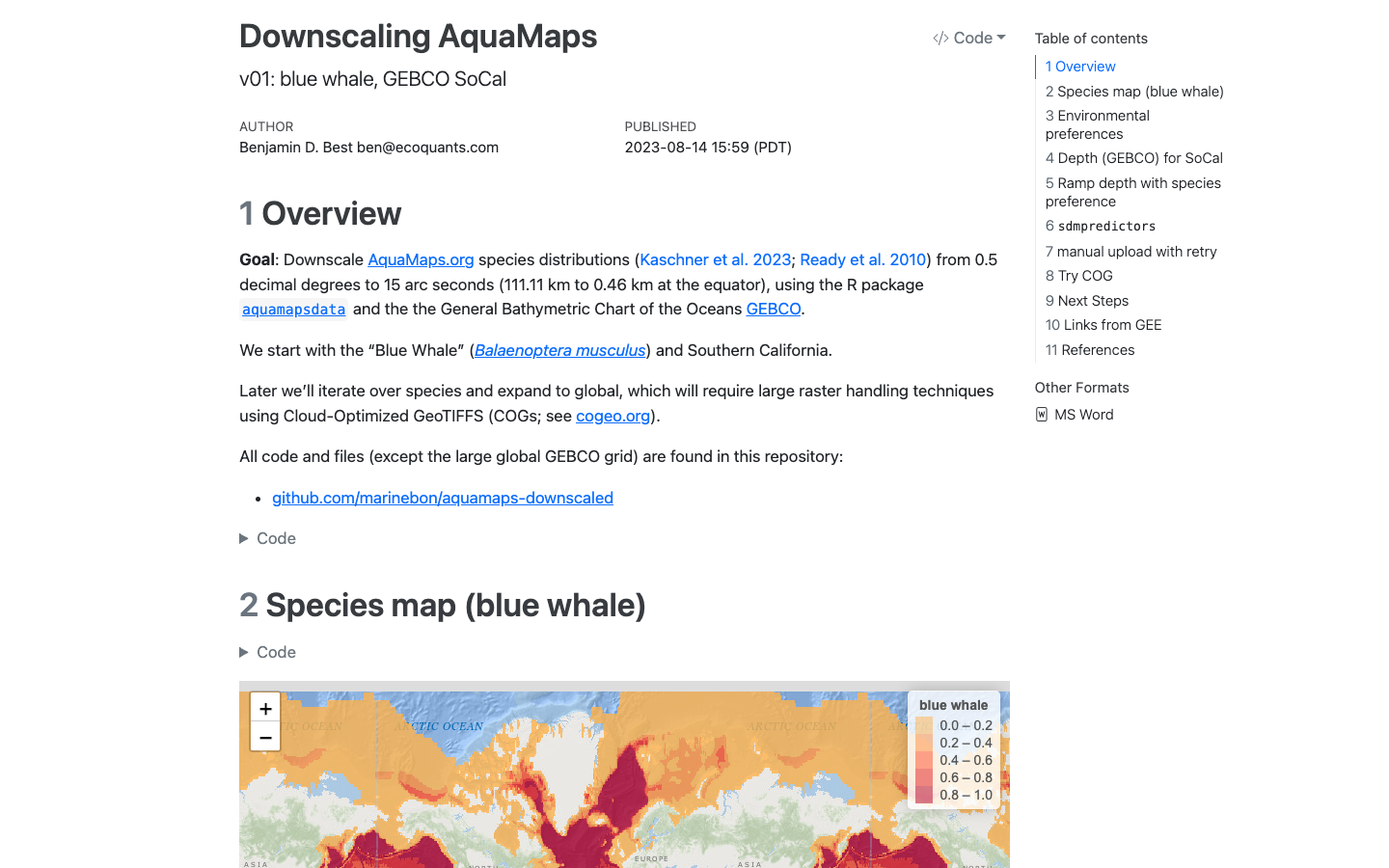The height and width of the screenshot is (868, 1389).
Task: Open the AquaMaps.org link
Action: tap(421, 259)
